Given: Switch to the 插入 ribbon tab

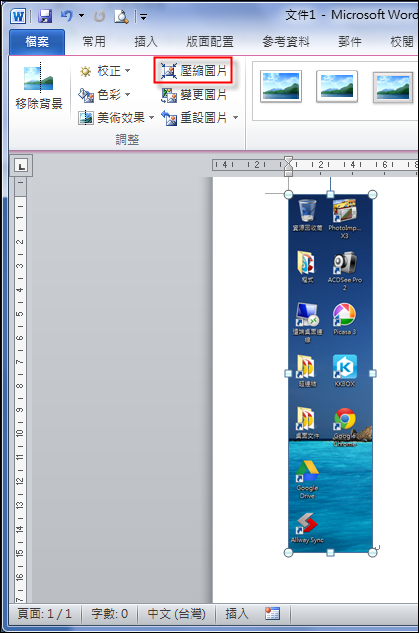Looking at the screenshot, I should [x=146, y=42].
